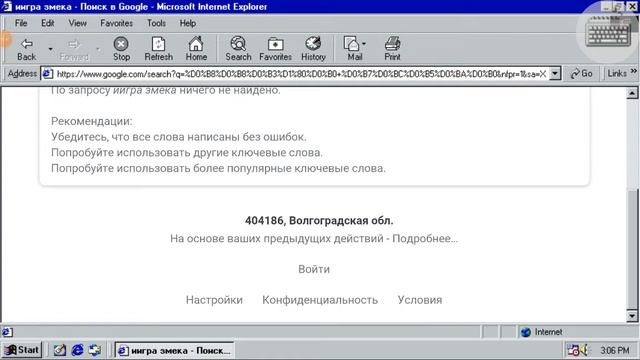Select the игра змека taskbar window button
Screen dimensions: 640x360
click(x=174, y=351)
